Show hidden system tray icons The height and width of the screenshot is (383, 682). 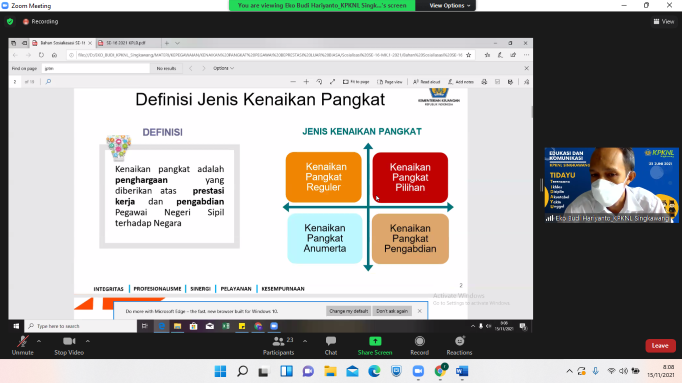pyautogui.click(x=569, y=371)
